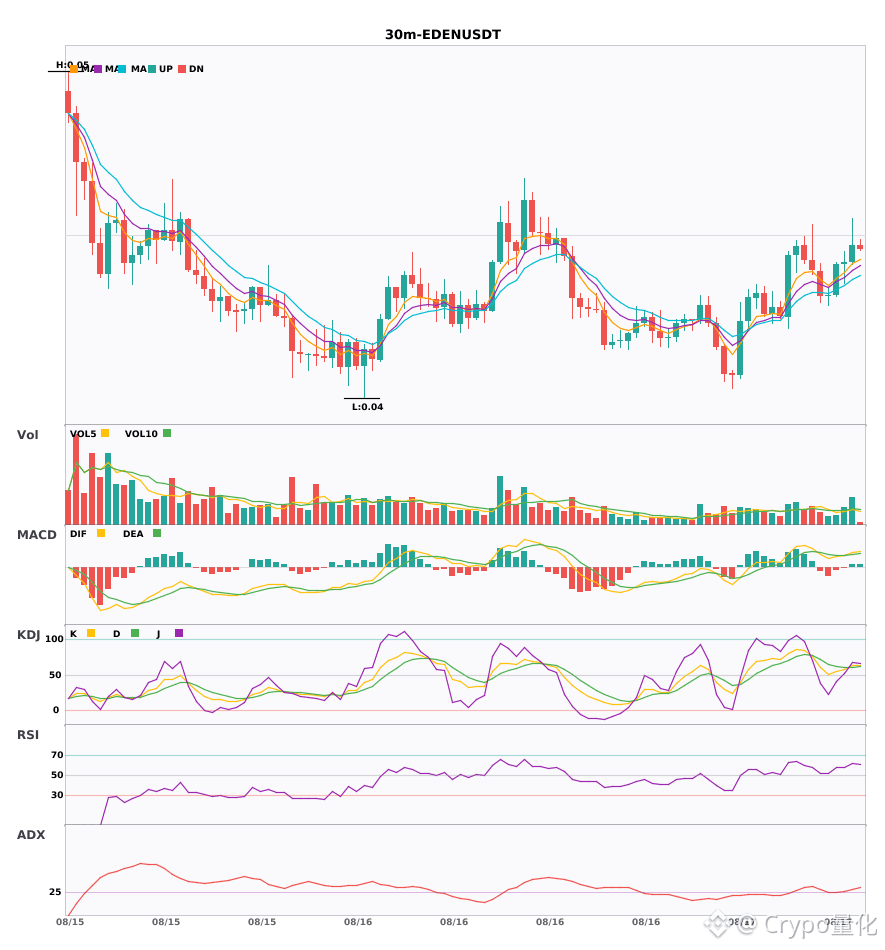Click the 70 axis value on RSI
Image resolution: width=885 pixels, height=950 pixels.
coord(57,755)
